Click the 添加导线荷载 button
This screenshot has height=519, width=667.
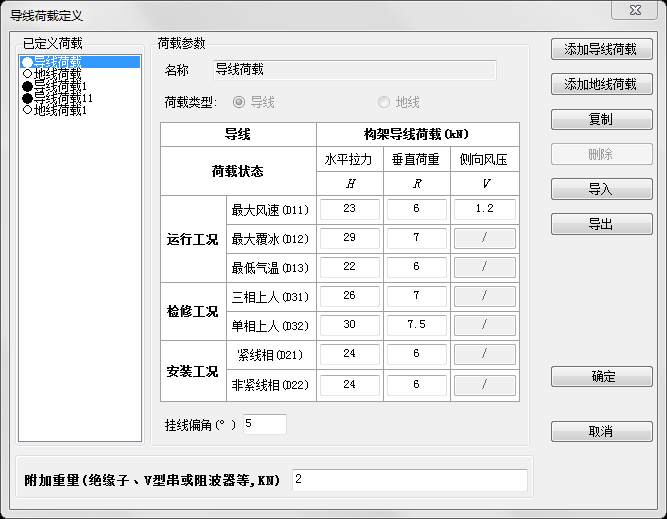click(601, 49)
